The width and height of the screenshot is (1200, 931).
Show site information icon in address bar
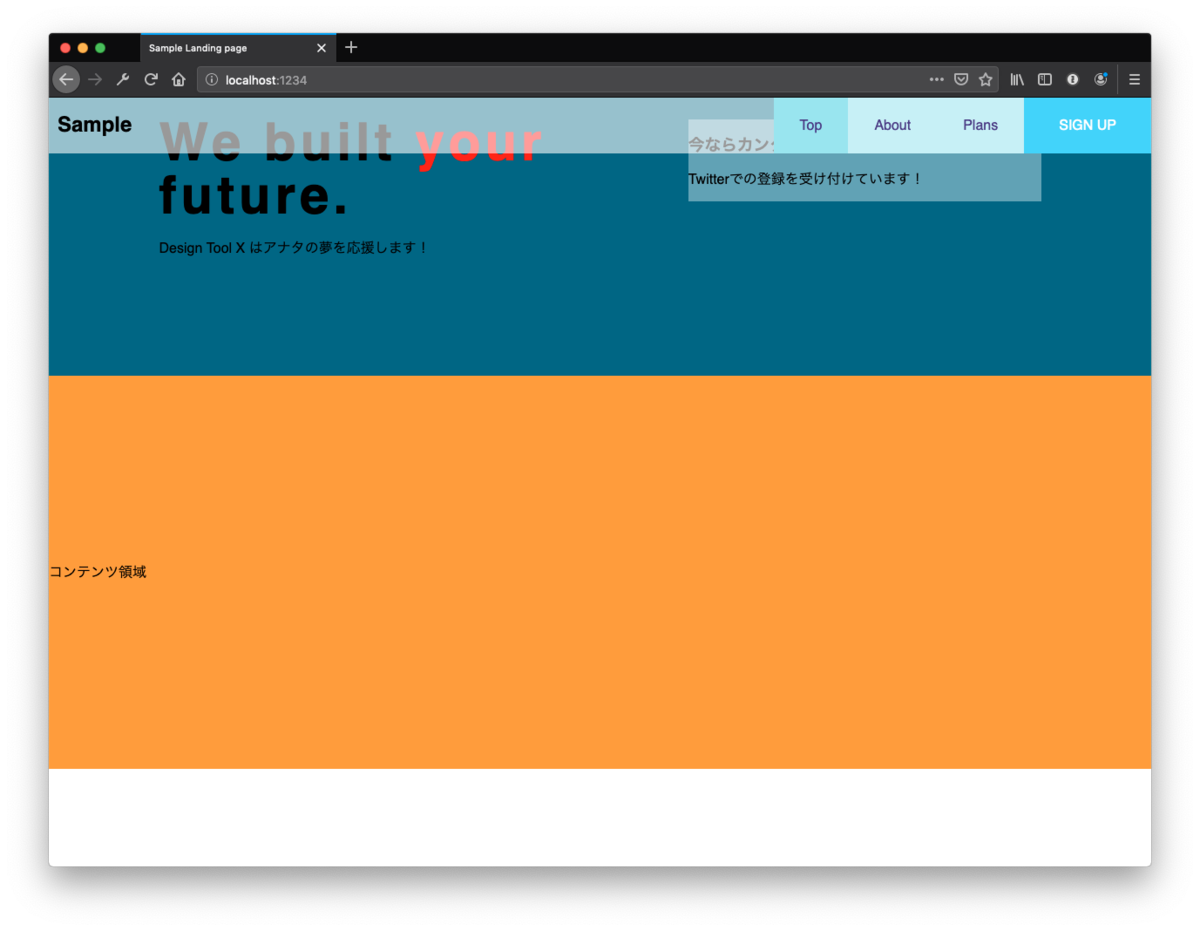[x=212, y=80]
